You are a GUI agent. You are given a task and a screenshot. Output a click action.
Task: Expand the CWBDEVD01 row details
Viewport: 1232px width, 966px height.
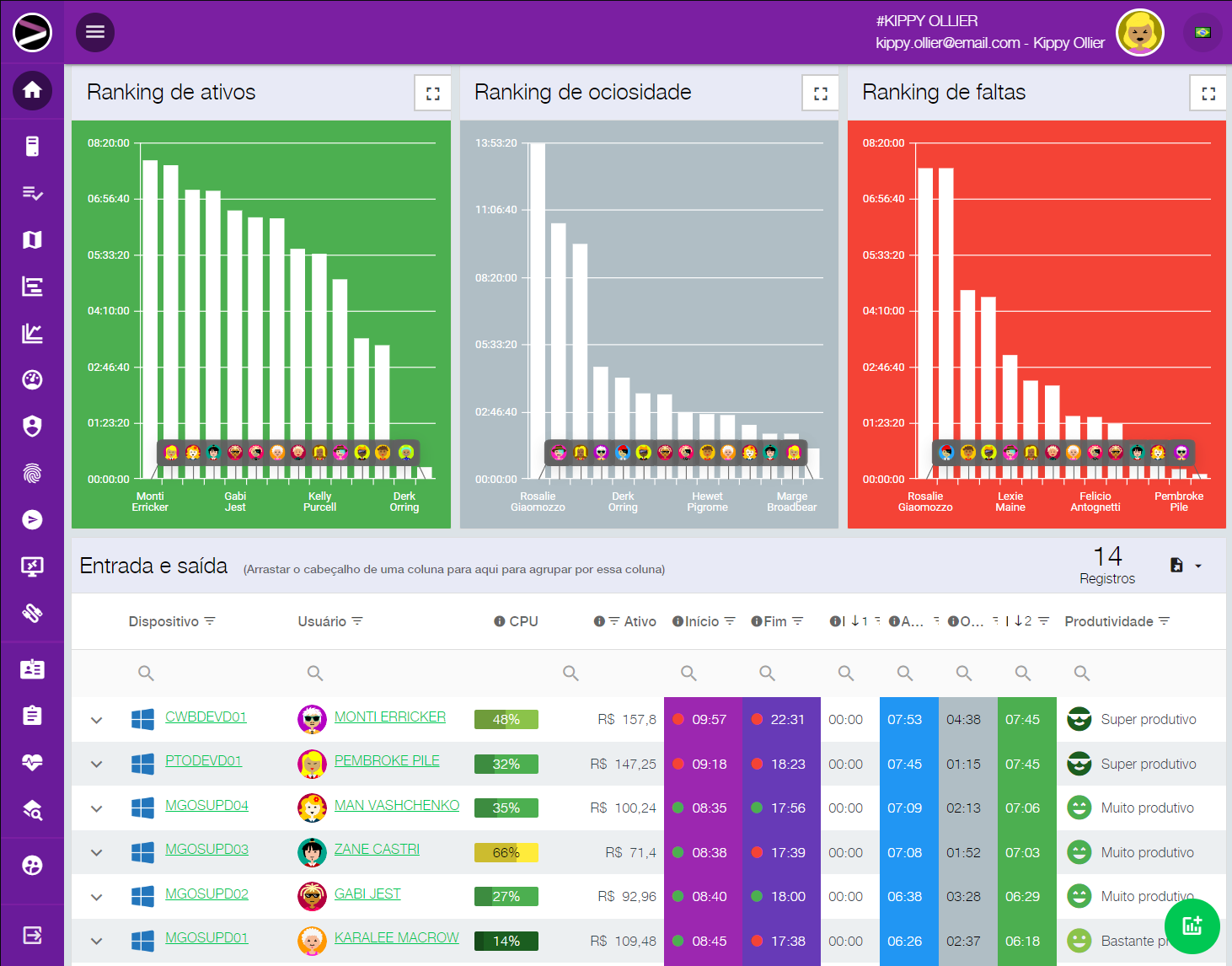[97, 720]
